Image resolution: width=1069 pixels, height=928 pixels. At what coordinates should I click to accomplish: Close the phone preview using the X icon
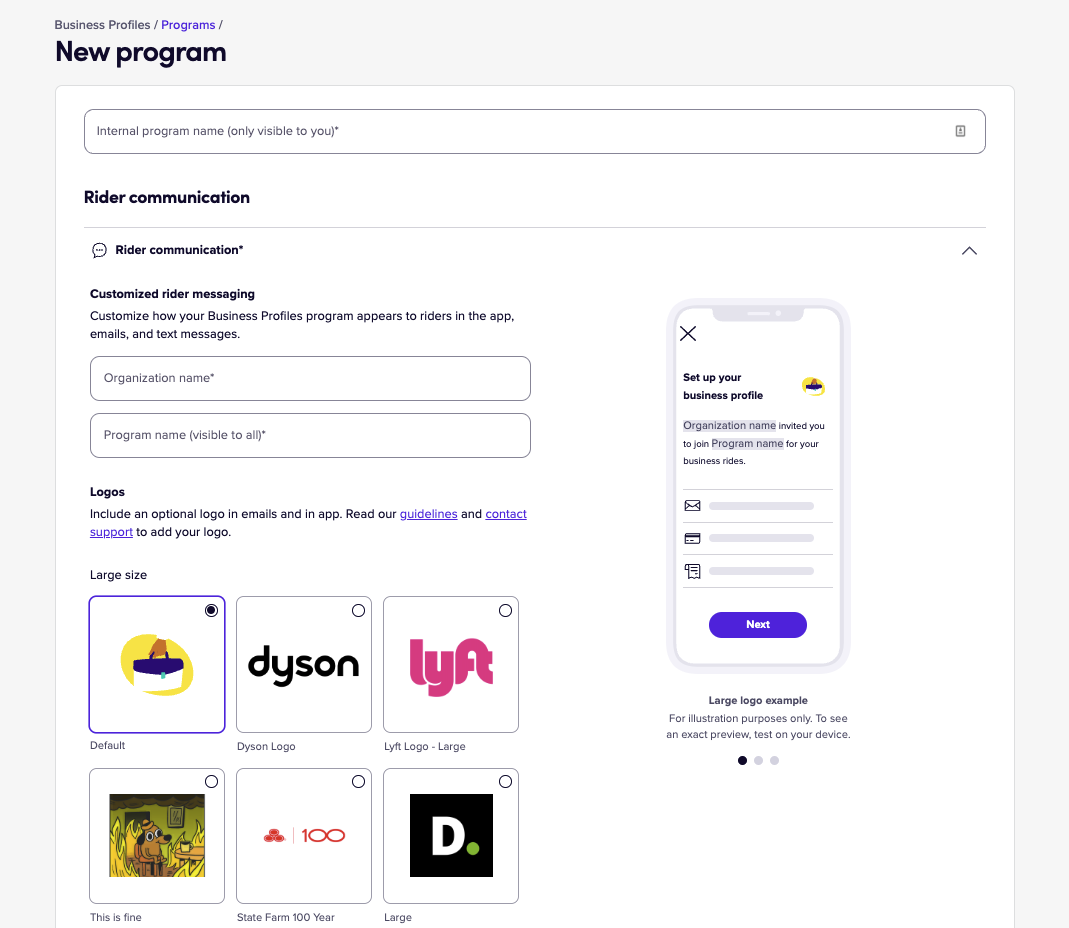click(x=688, y=333)
